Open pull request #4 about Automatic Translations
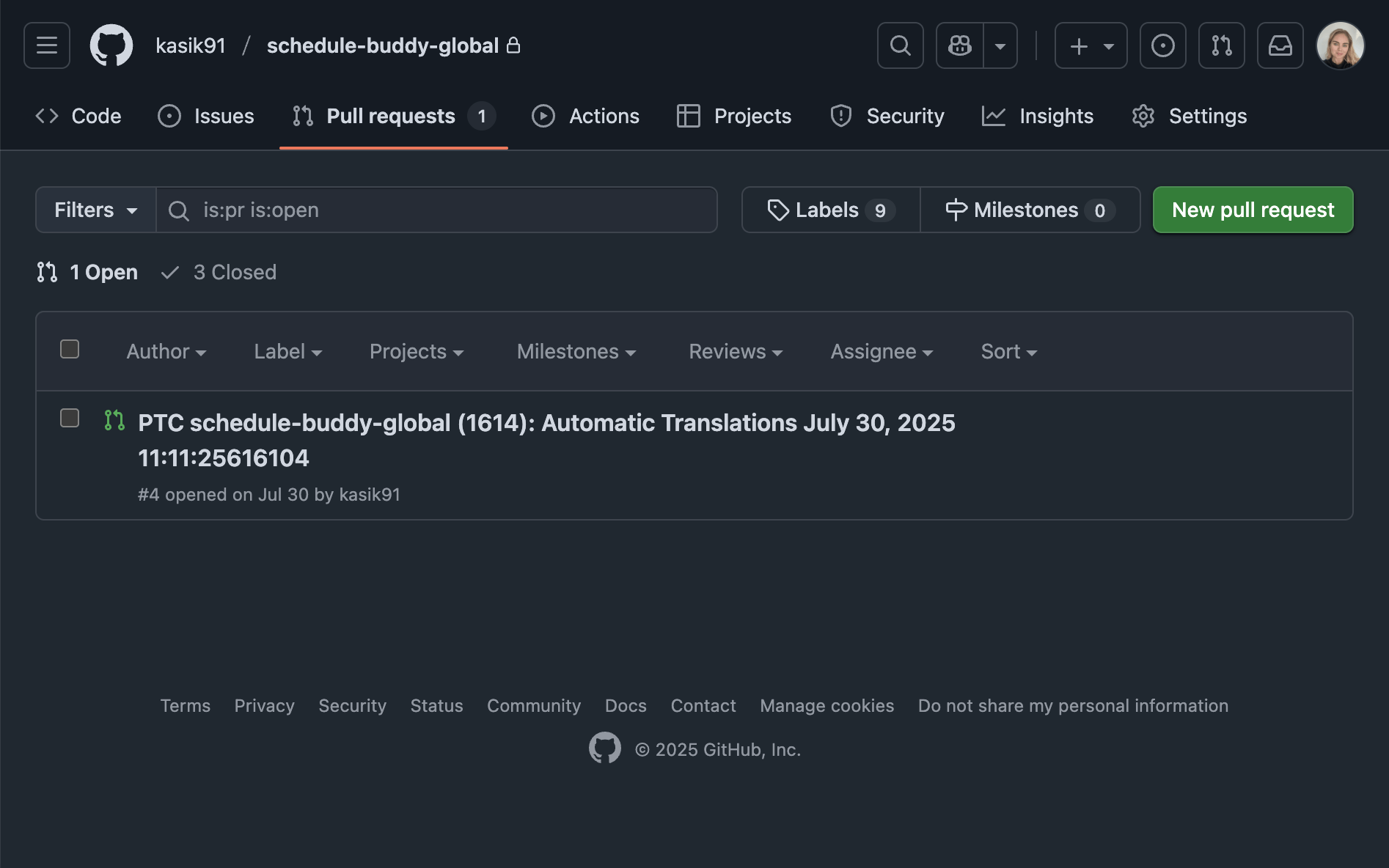 click(x=546, y=422)
